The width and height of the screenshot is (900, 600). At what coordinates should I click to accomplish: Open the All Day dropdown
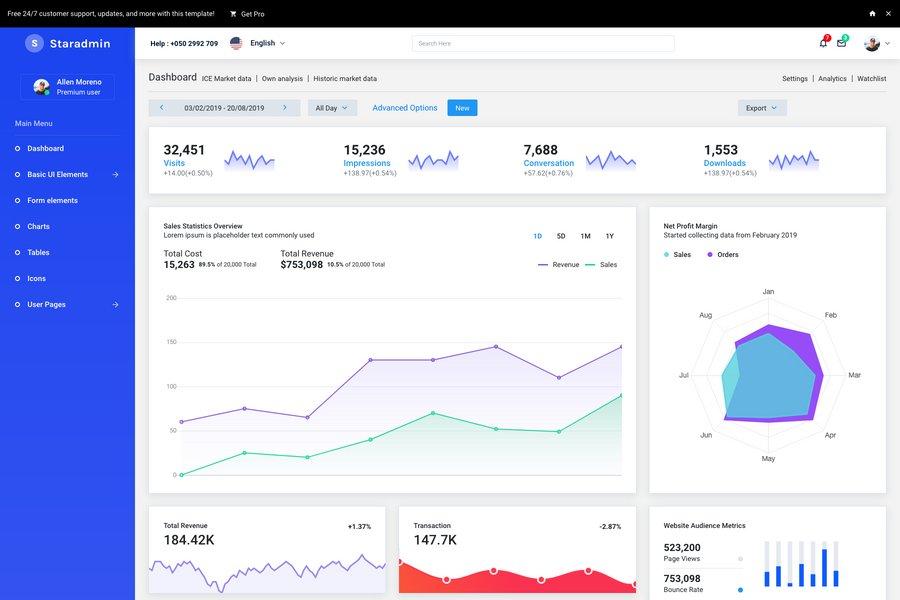(328, 105)
